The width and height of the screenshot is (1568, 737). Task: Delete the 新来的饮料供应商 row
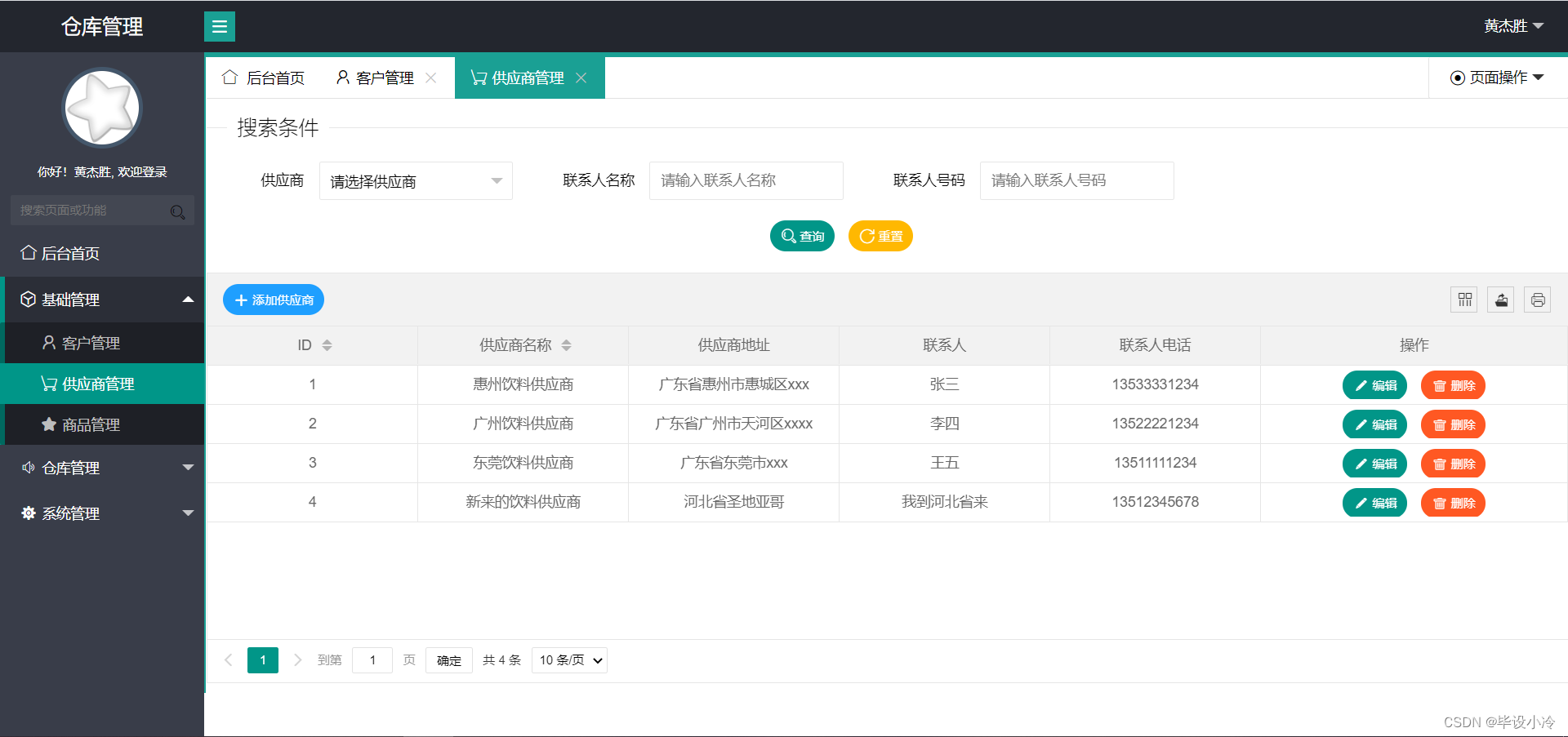pos(1453,503)
